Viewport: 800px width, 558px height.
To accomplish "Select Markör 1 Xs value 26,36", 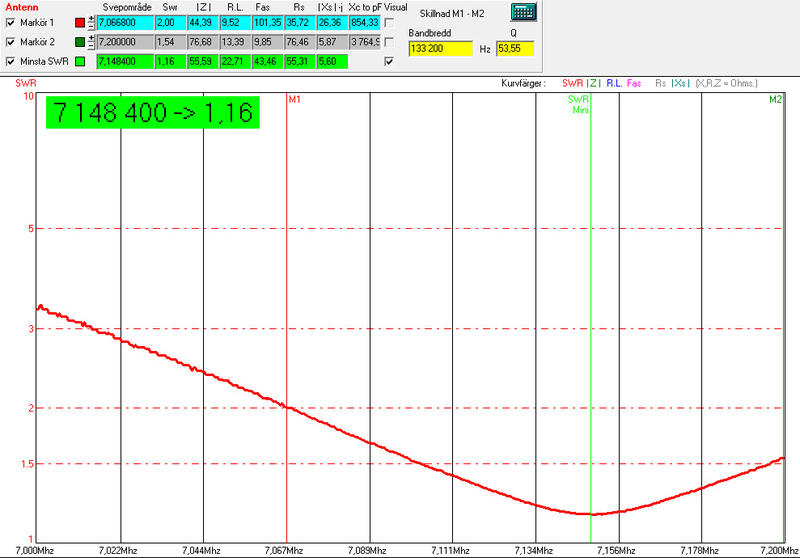I will 332,23.
